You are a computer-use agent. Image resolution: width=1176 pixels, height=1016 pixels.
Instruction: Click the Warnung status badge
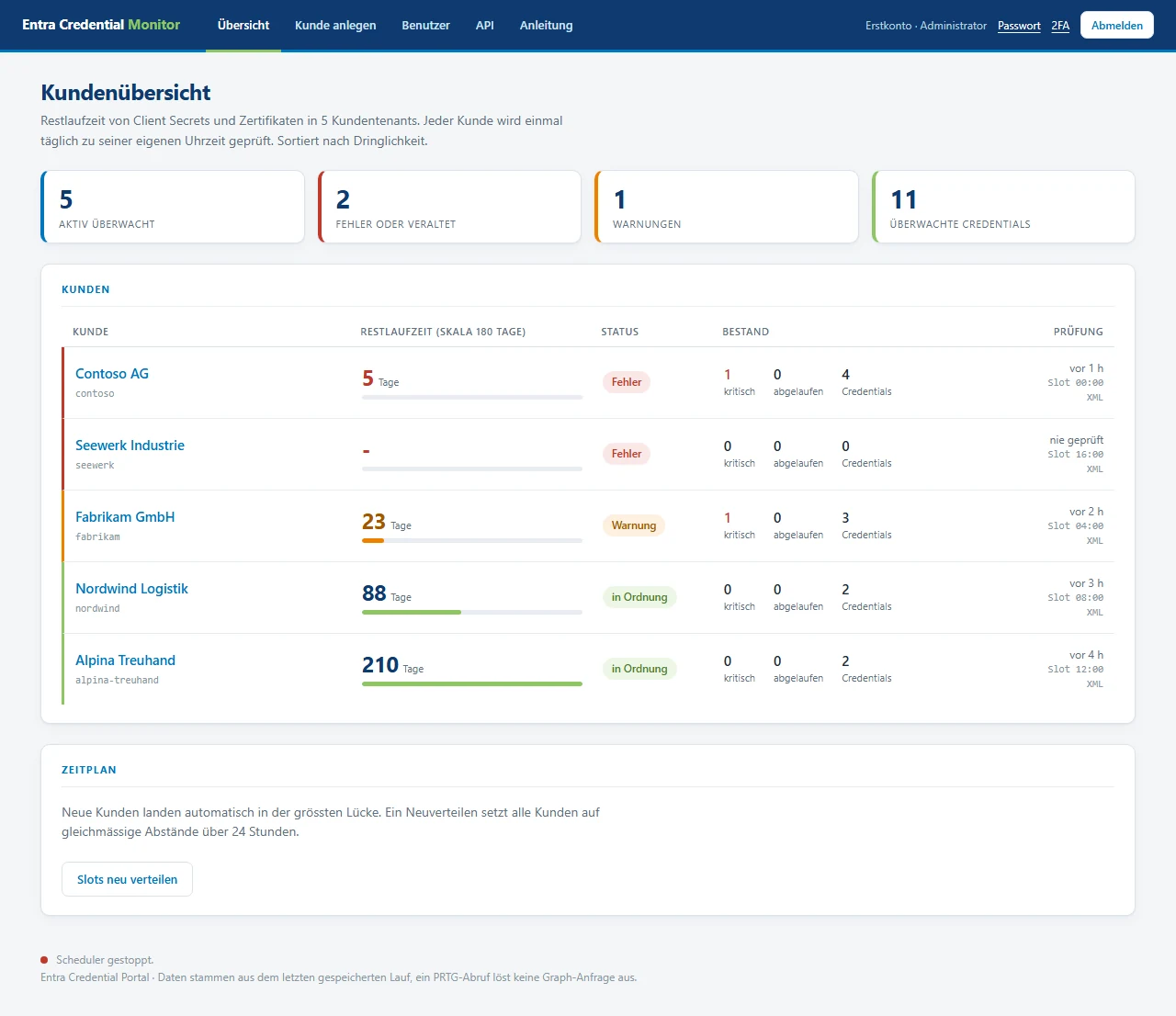coord(634,525)
